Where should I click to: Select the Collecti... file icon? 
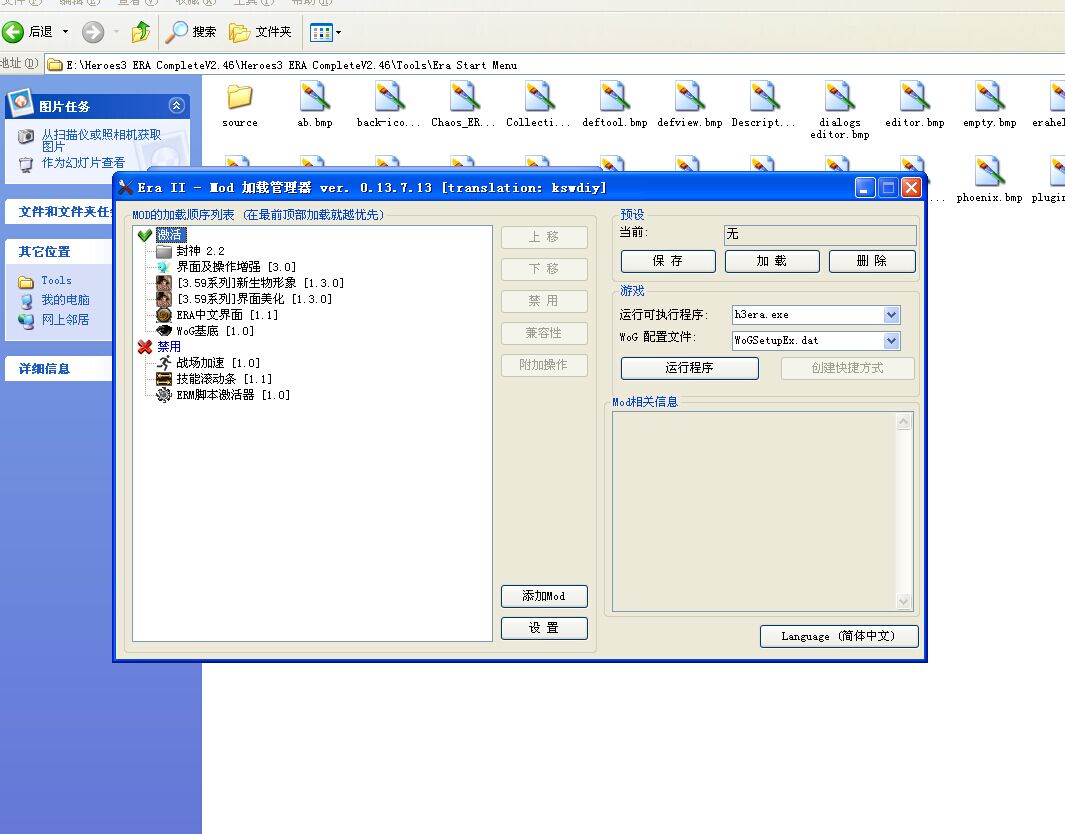(x=538, y=96)
